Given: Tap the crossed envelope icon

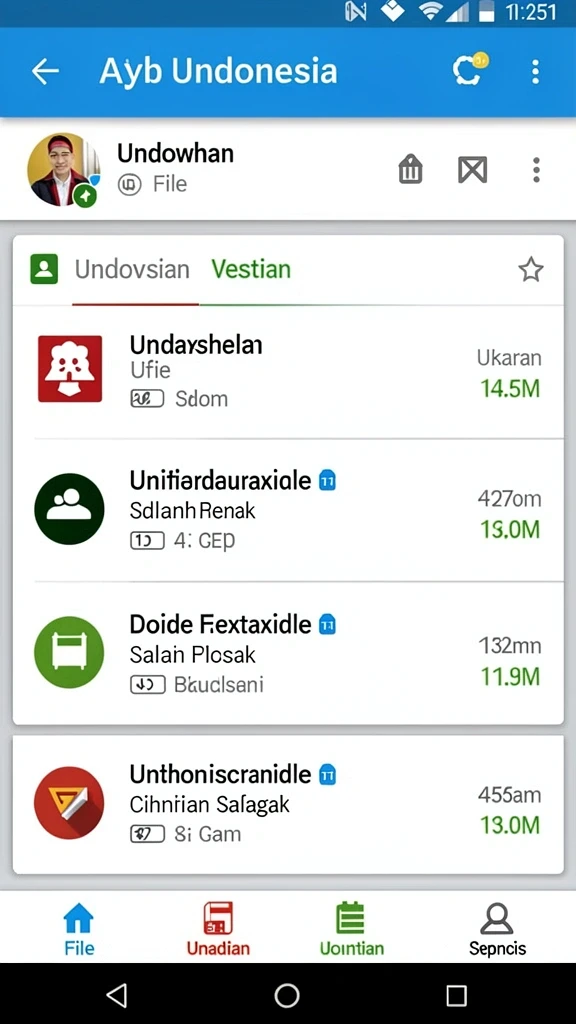Looking at the screenshot, I should 473,170.
